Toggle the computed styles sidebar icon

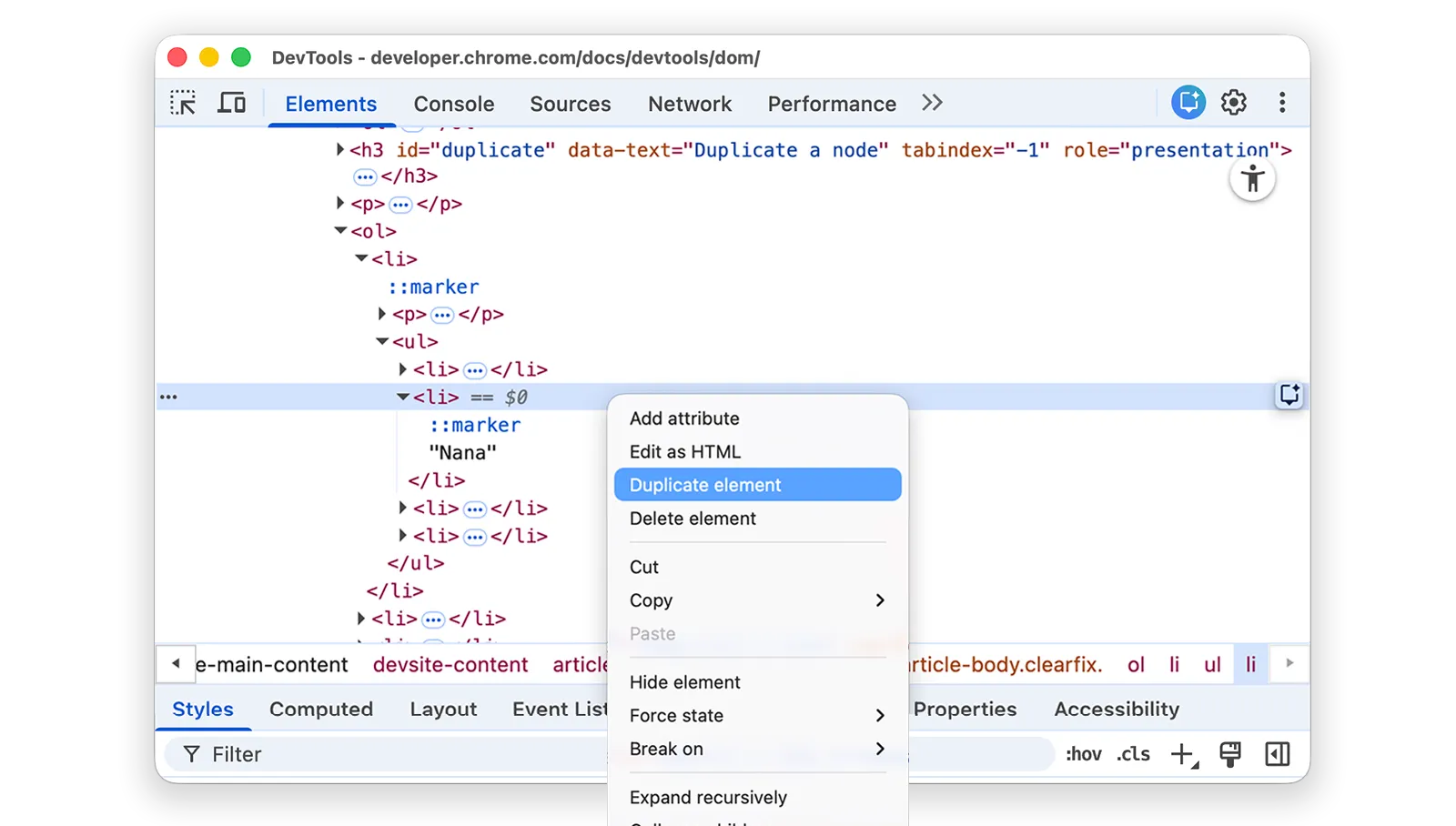coord(1278,753)
